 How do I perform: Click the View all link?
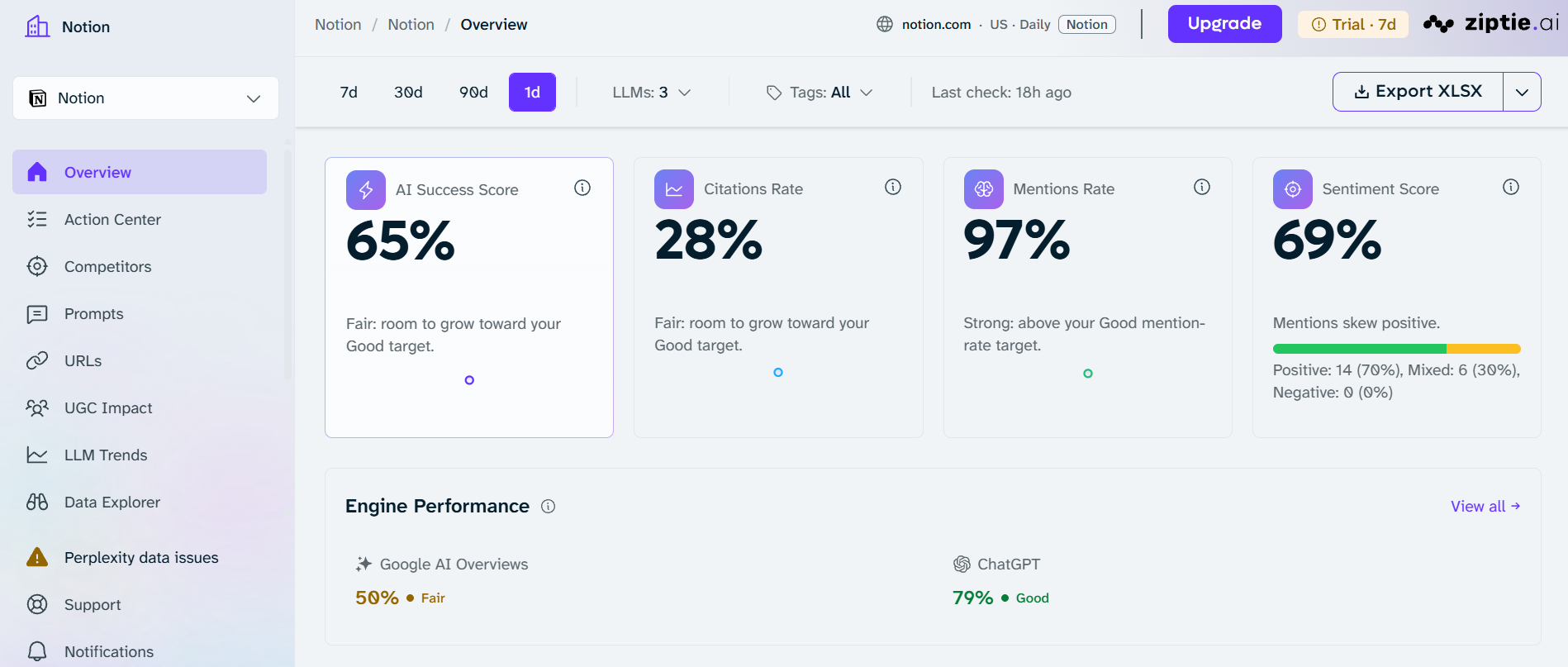click(1485, 506)
